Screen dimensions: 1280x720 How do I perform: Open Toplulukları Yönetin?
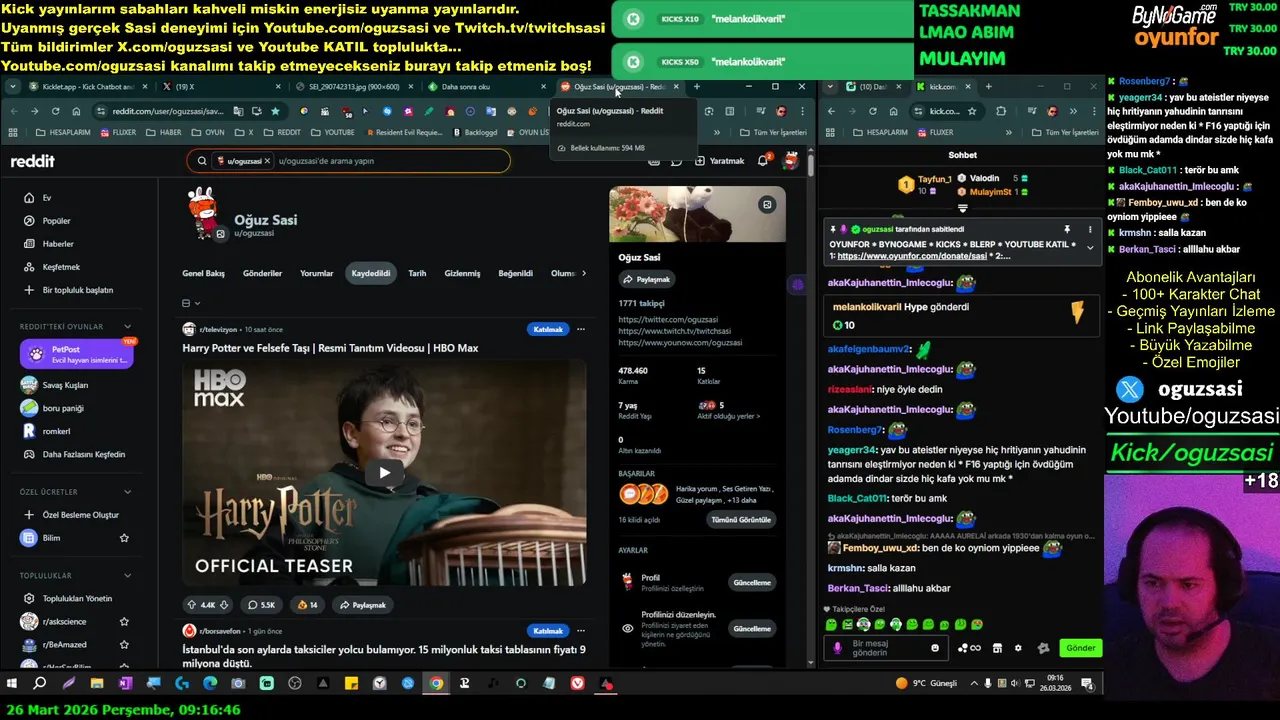[80, 598]
